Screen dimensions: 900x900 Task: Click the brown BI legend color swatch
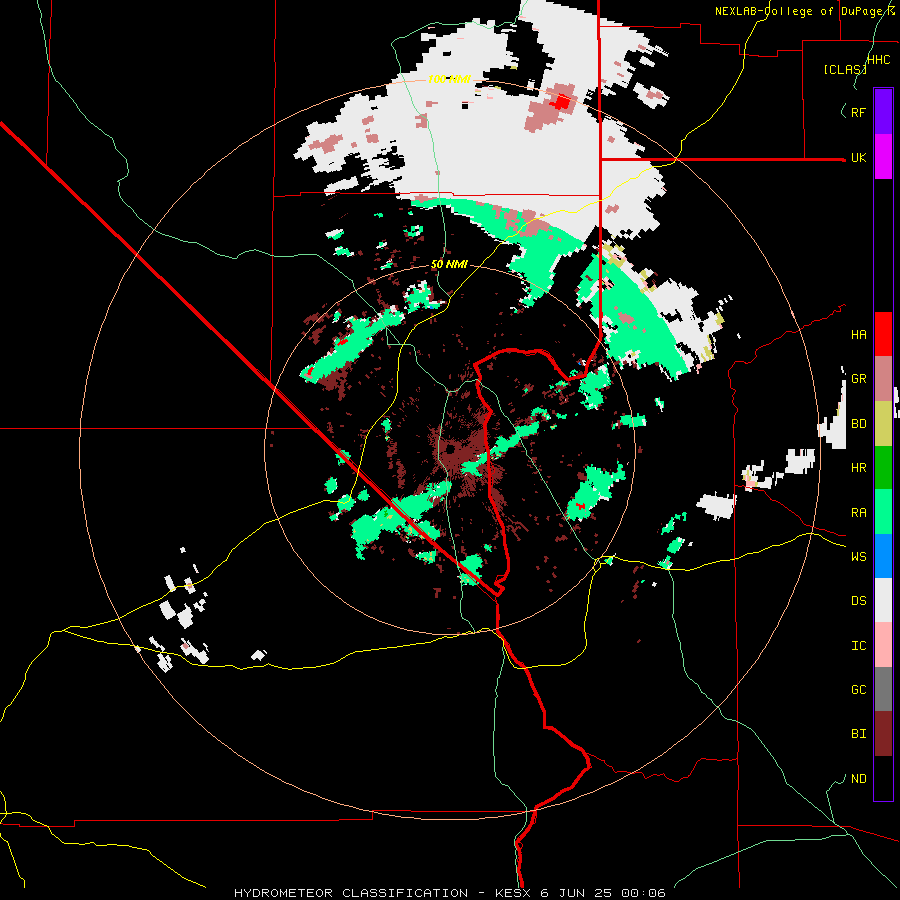(883, 734)
